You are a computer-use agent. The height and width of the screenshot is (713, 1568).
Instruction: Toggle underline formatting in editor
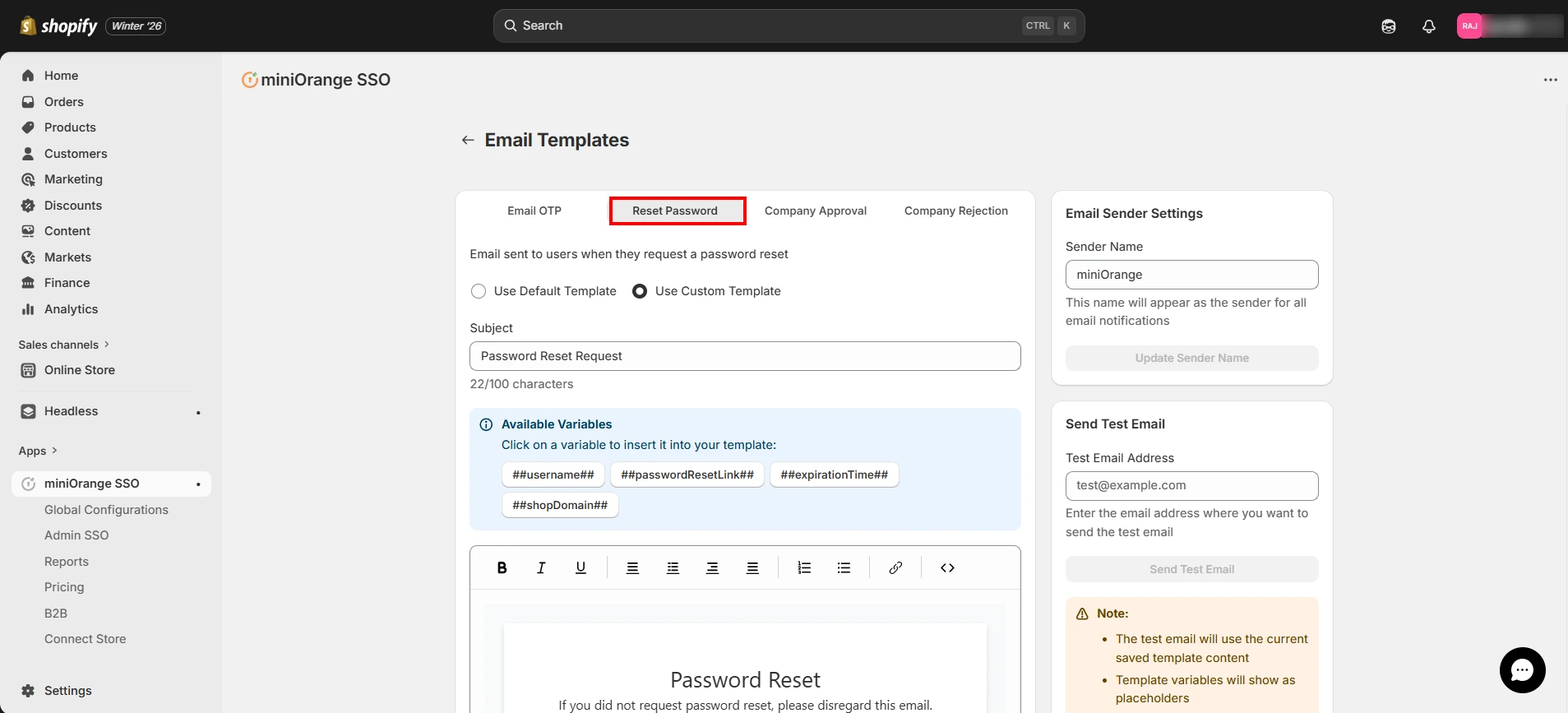(580, 567)
